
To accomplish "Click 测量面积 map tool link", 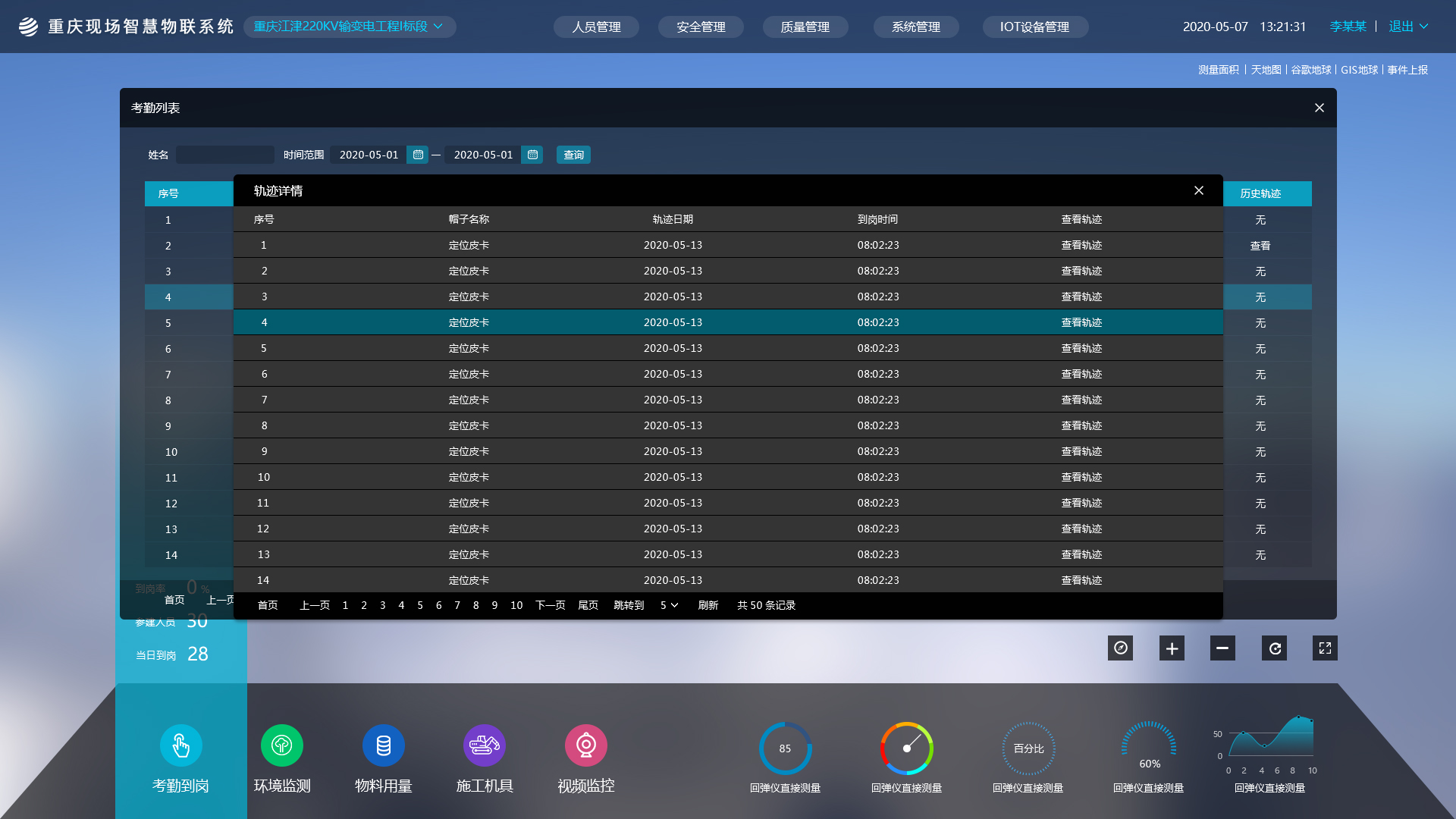I will coord(1219,70).
